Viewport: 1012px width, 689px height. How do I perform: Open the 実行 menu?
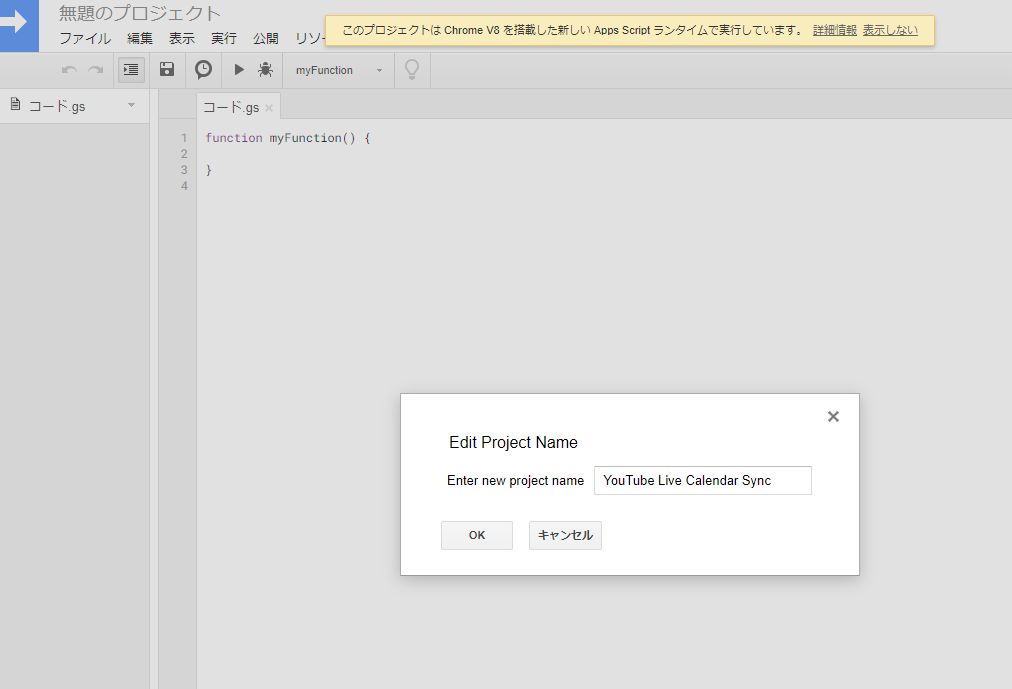coord(224,39)
